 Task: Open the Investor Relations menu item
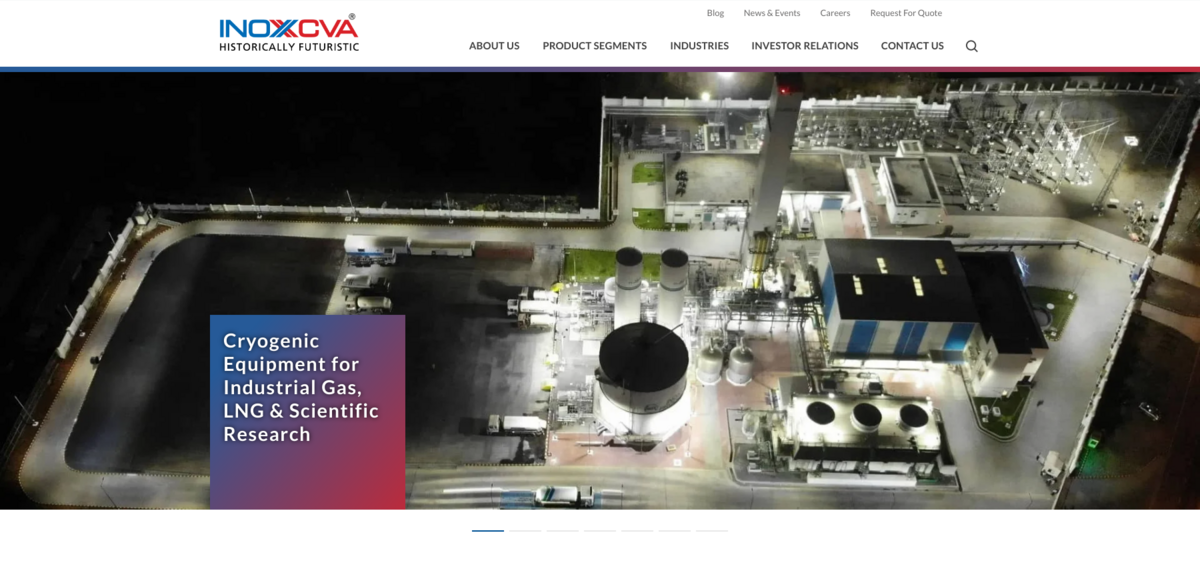804,46
